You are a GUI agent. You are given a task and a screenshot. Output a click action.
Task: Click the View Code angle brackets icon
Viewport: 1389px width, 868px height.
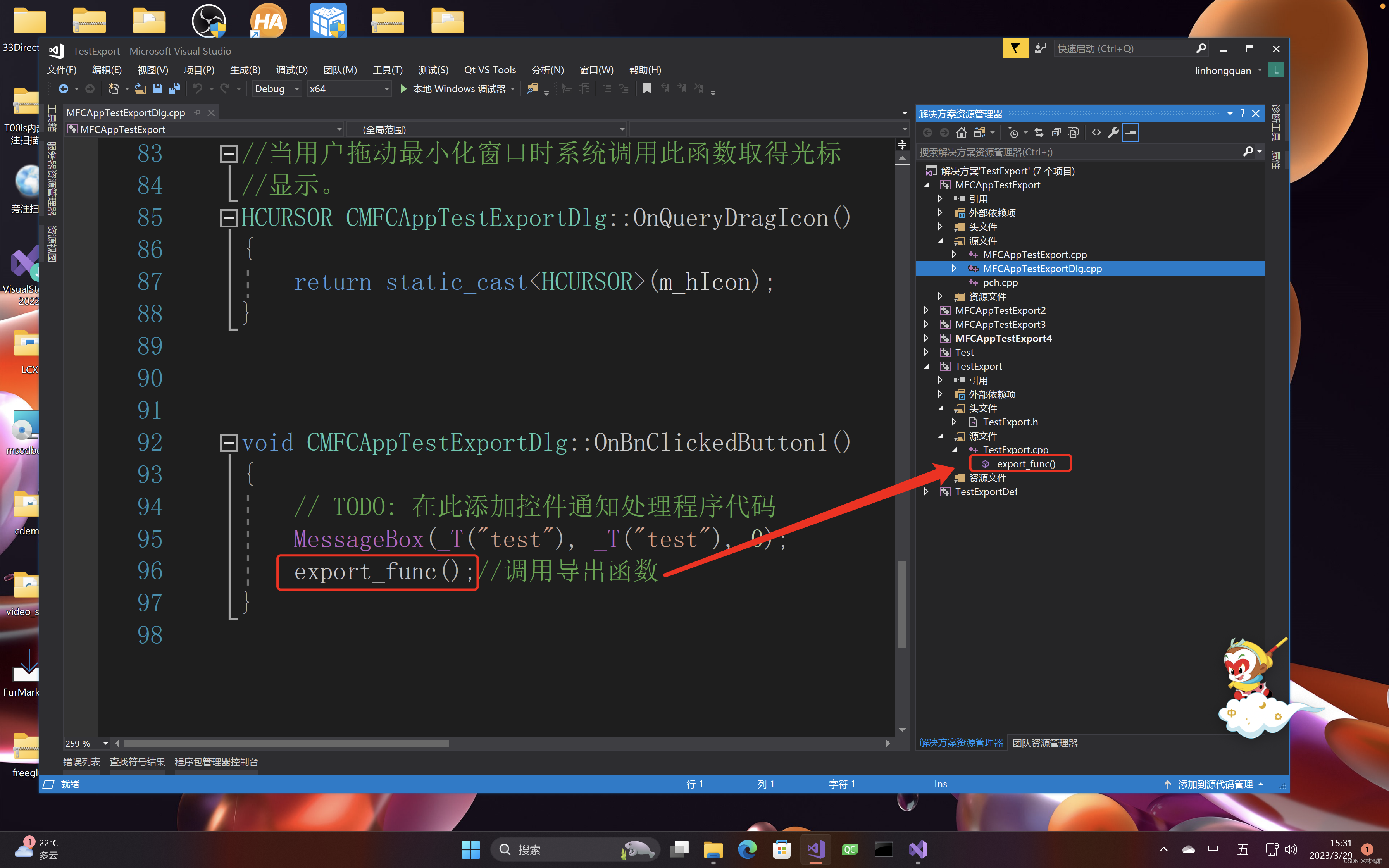point(1096,133)
